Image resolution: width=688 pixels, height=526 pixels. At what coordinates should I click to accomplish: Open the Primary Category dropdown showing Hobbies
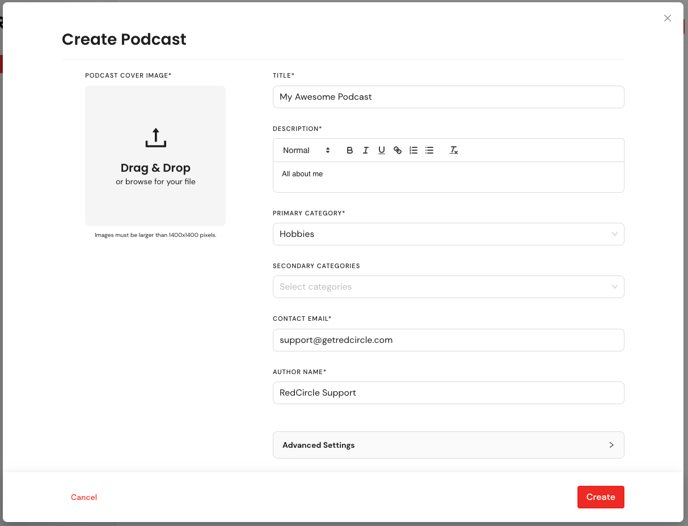click(x=448, y=234)
